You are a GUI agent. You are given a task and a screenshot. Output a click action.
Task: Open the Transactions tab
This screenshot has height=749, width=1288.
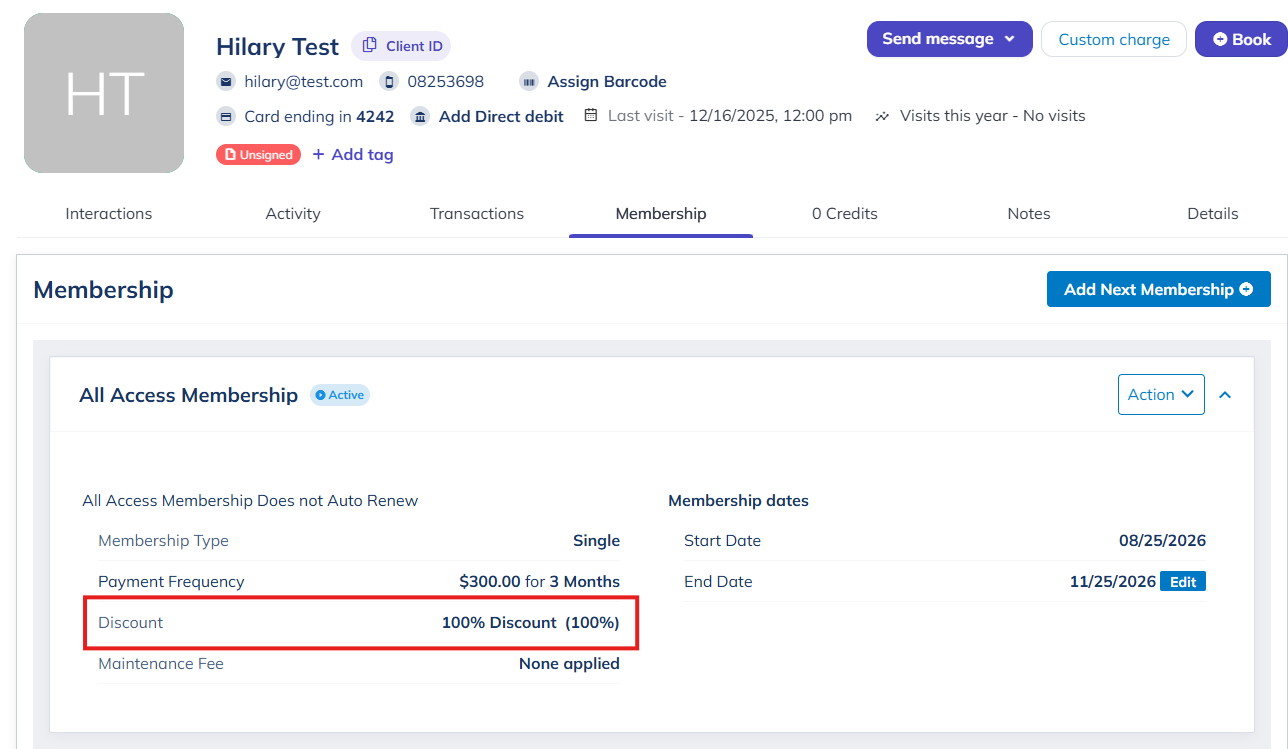(x=477, y=213)
